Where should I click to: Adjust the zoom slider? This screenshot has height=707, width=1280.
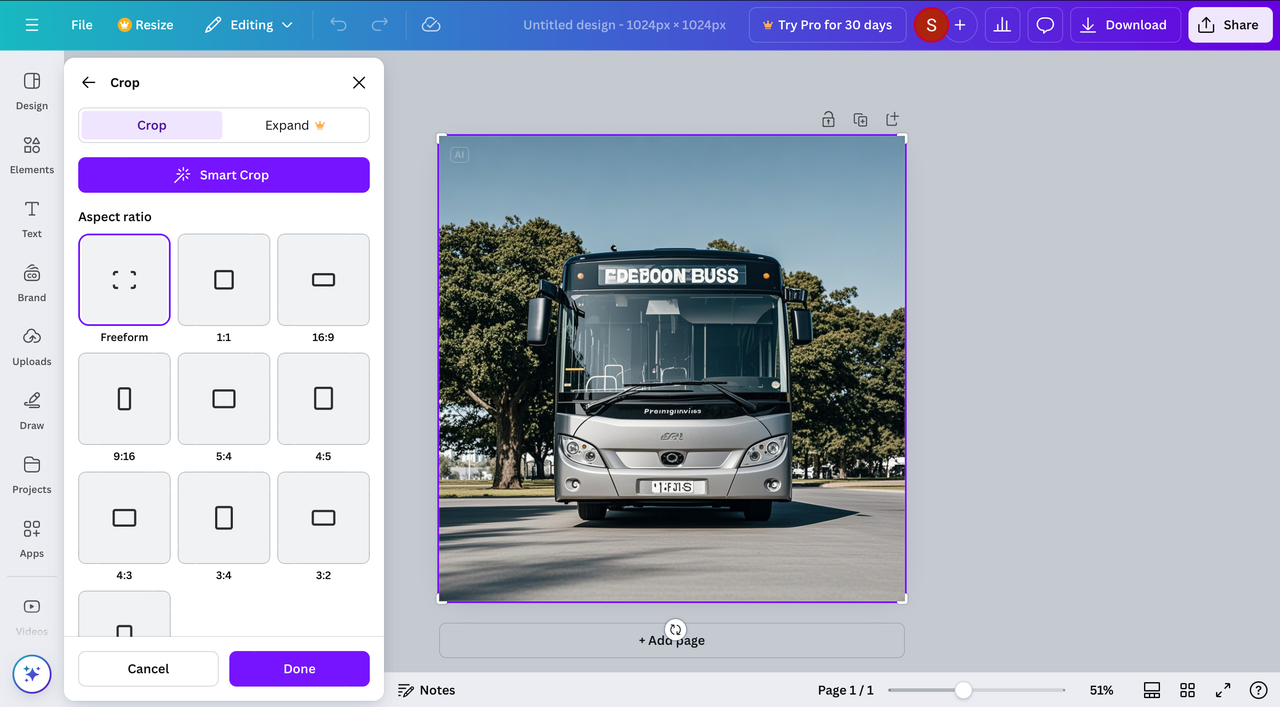[x=963, y=690]
